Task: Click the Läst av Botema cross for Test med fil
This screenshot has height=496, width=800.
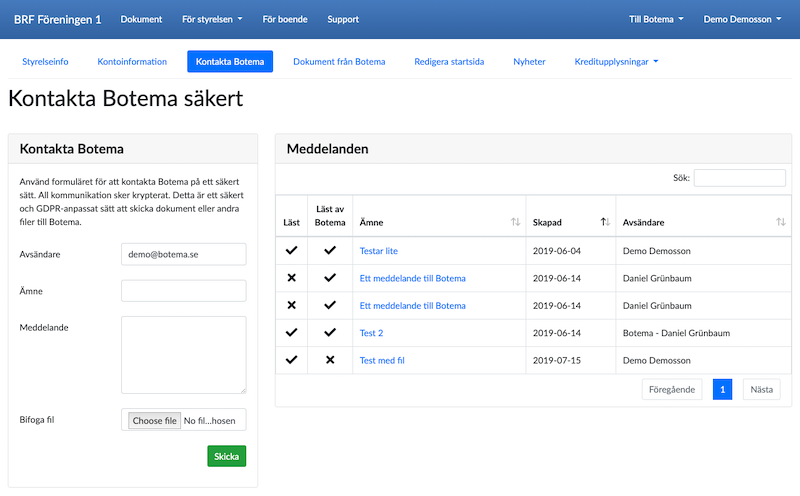Action: [330, 360]
